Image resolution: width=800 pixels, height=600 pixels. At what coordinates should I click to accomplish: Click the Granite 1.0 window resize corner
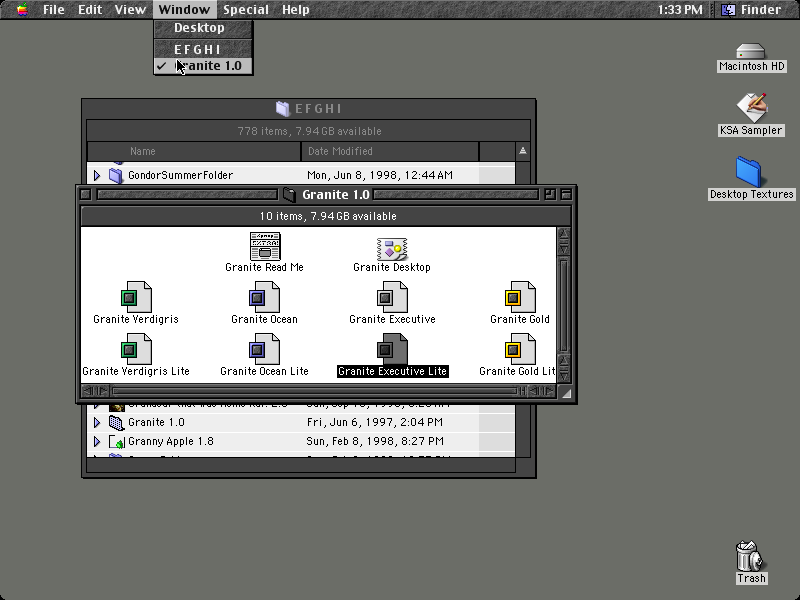[566, 392]
